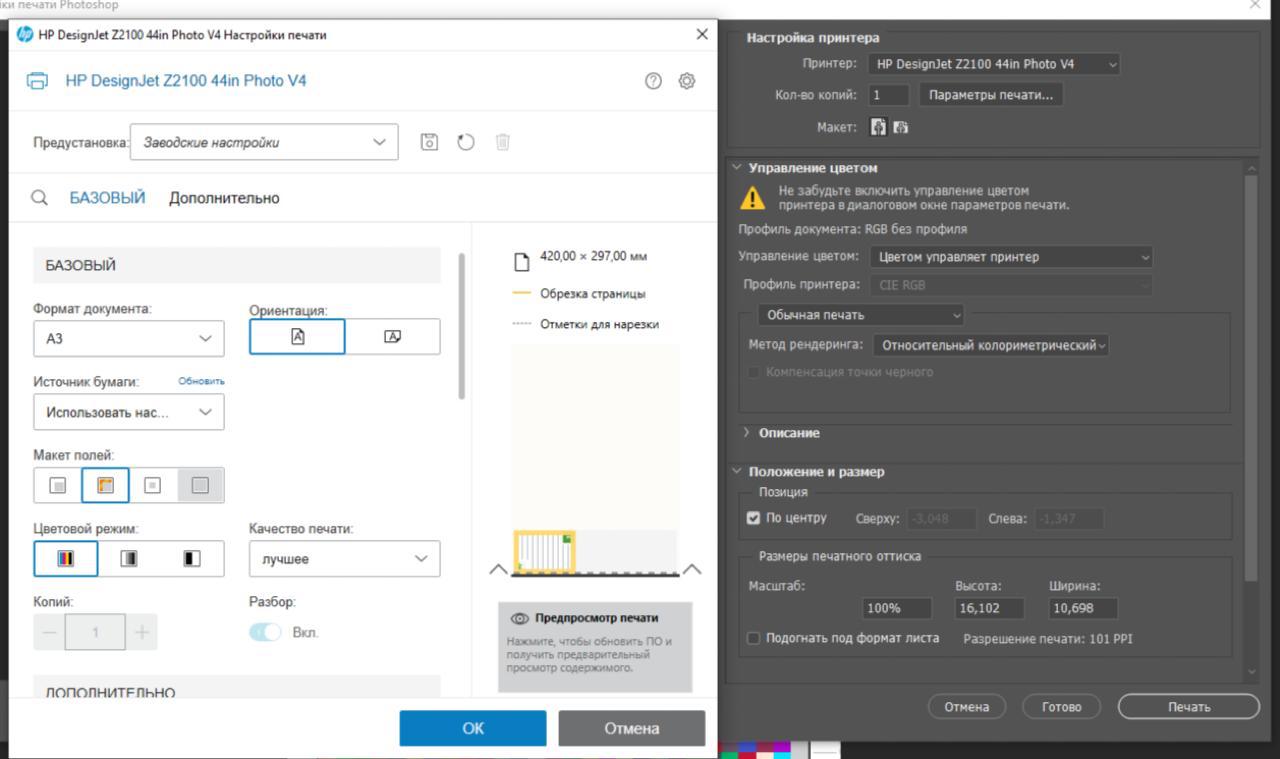Open the Формат документа A3 dropdown

(x=129, y=339)
